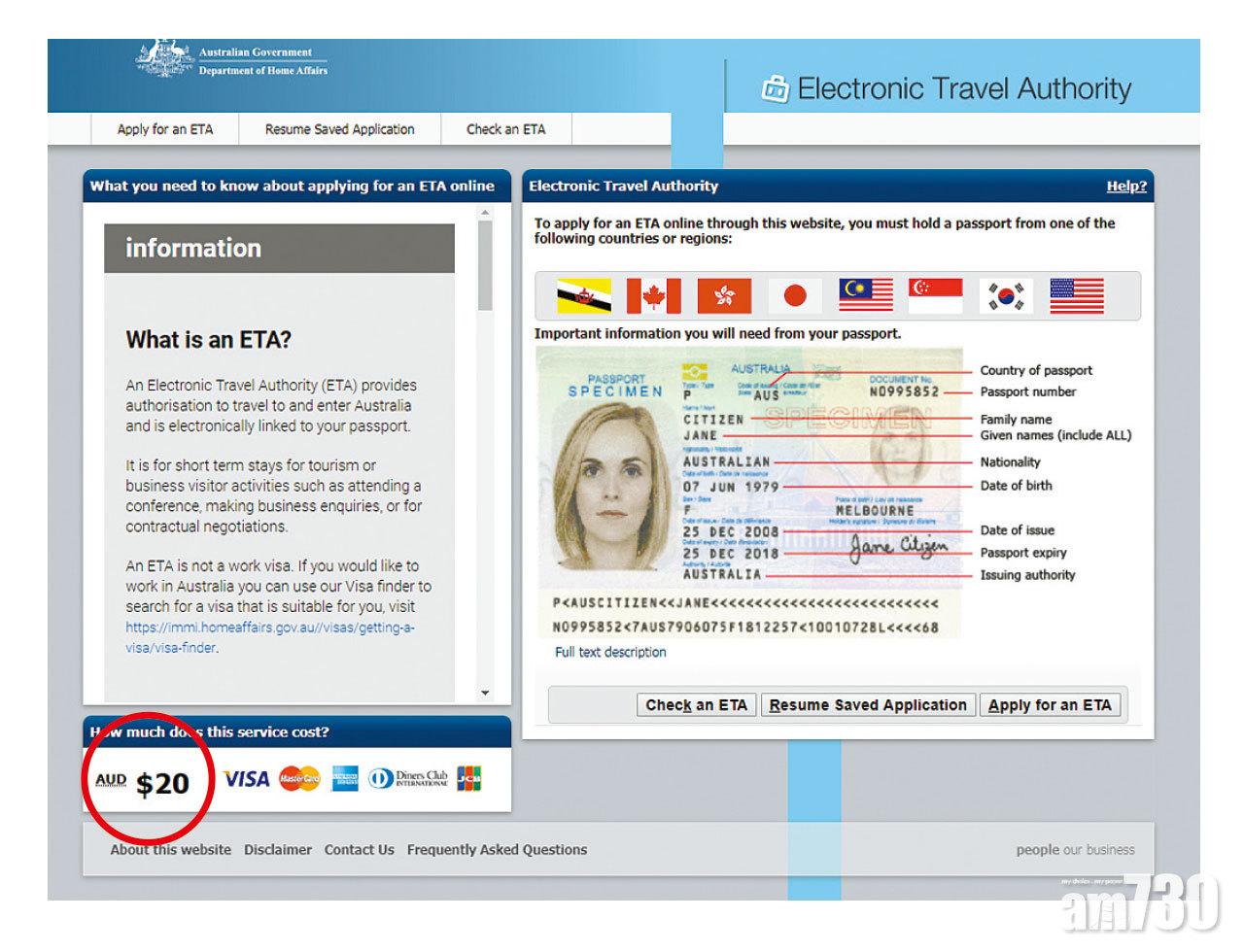
Task: Switch to Resume Saved Application tab
Action: (339, 129)
